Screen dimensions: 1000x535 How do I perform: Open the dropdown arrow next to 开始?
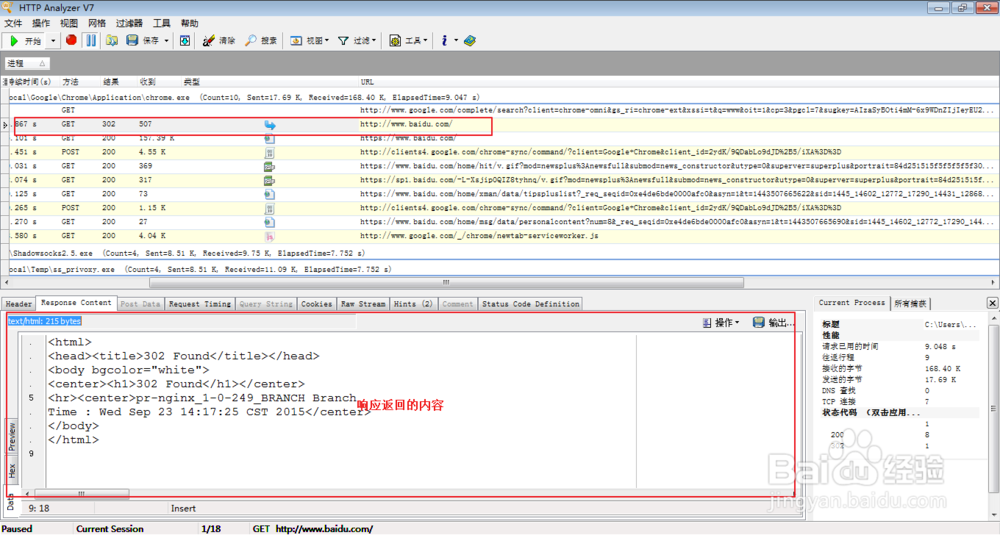point(53,41)
